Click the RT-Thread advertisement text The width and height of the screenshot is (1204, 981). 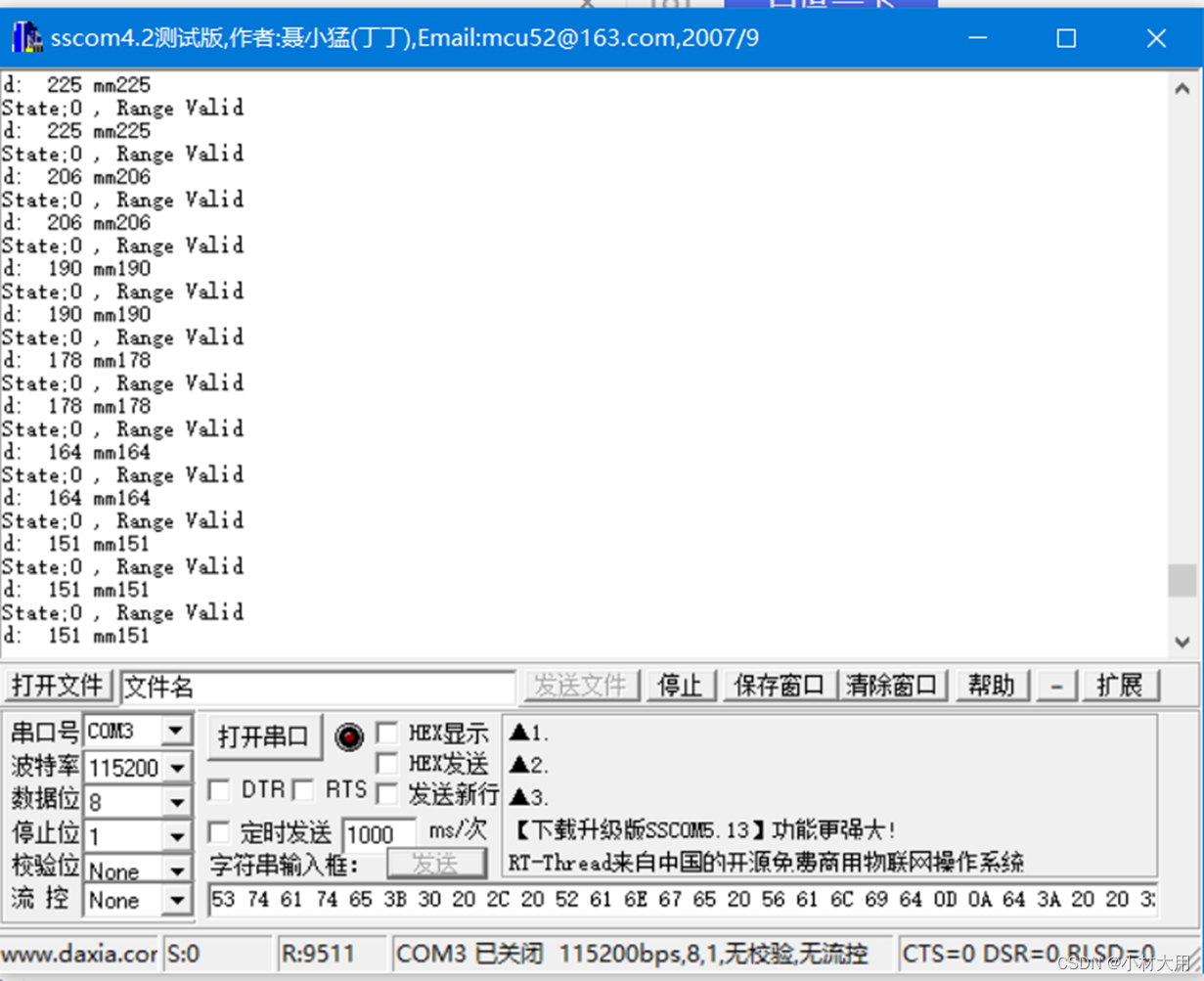point(766,863)
